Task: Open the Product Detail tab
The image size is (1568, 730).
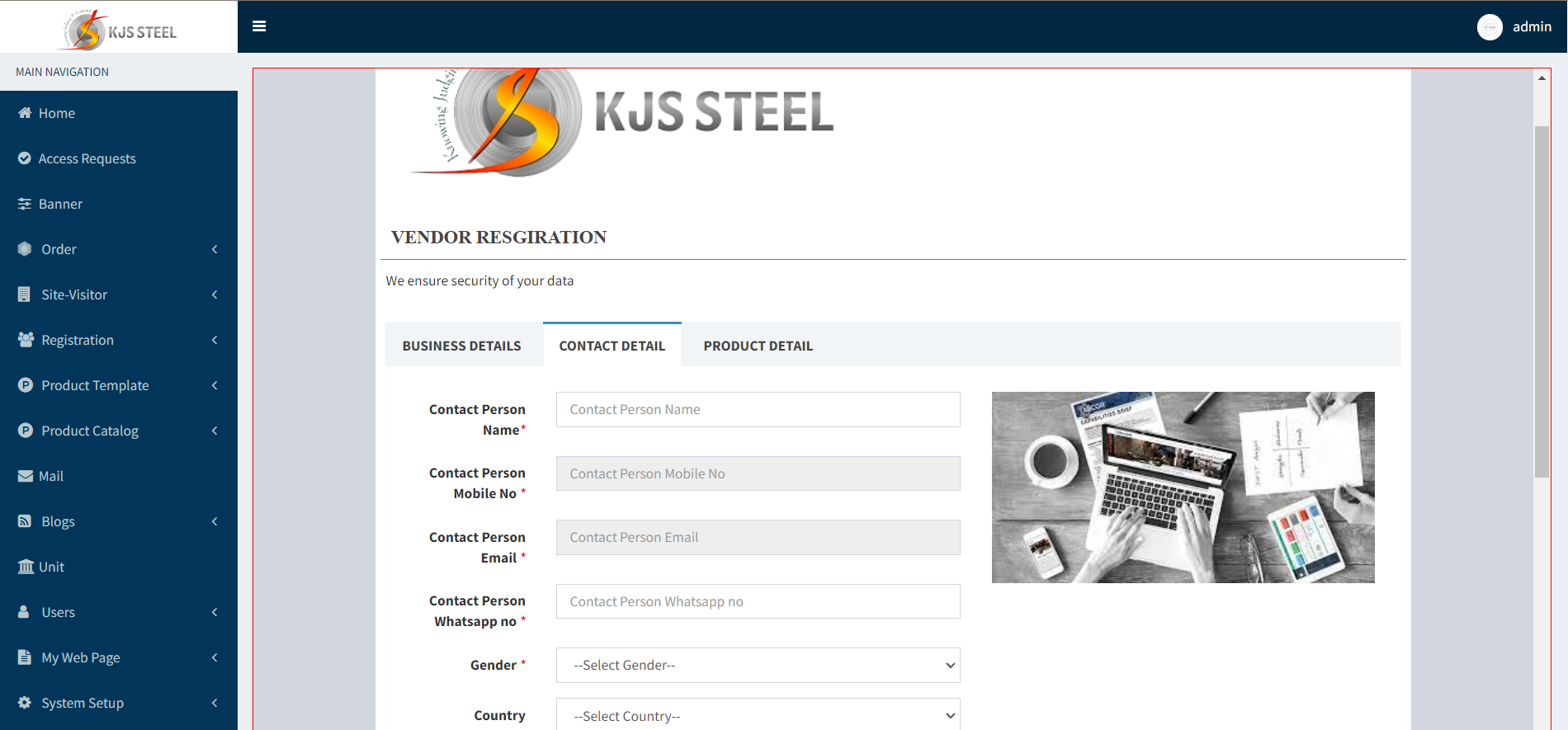Action: pyautogui.click(x=758, y=346)
